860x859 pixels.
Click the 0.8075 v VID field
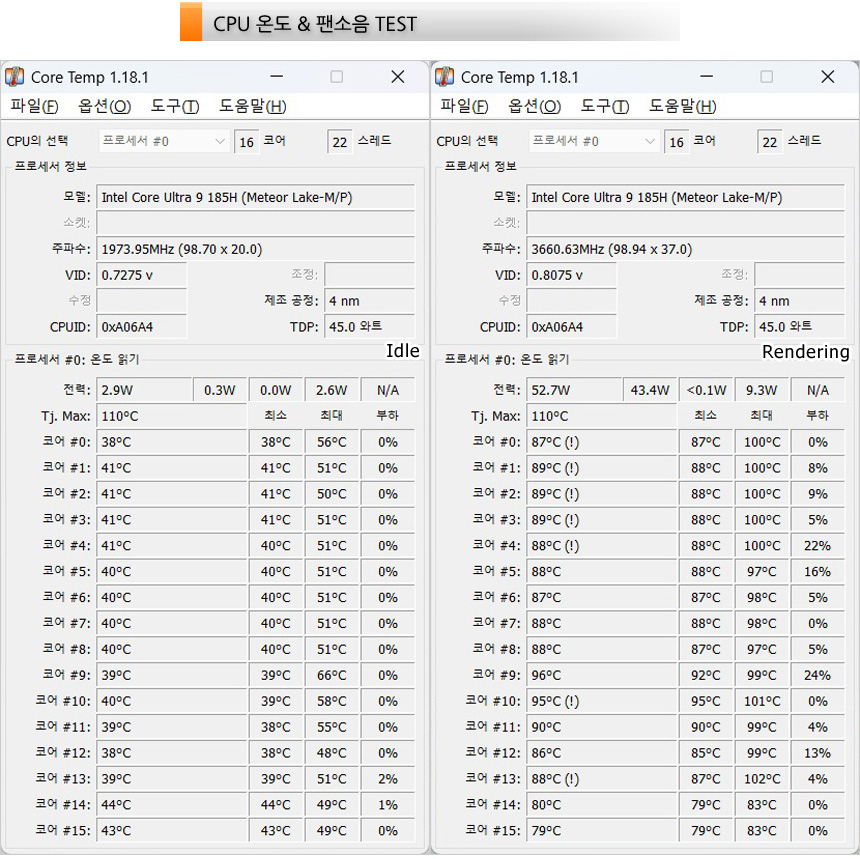(571, 275)
